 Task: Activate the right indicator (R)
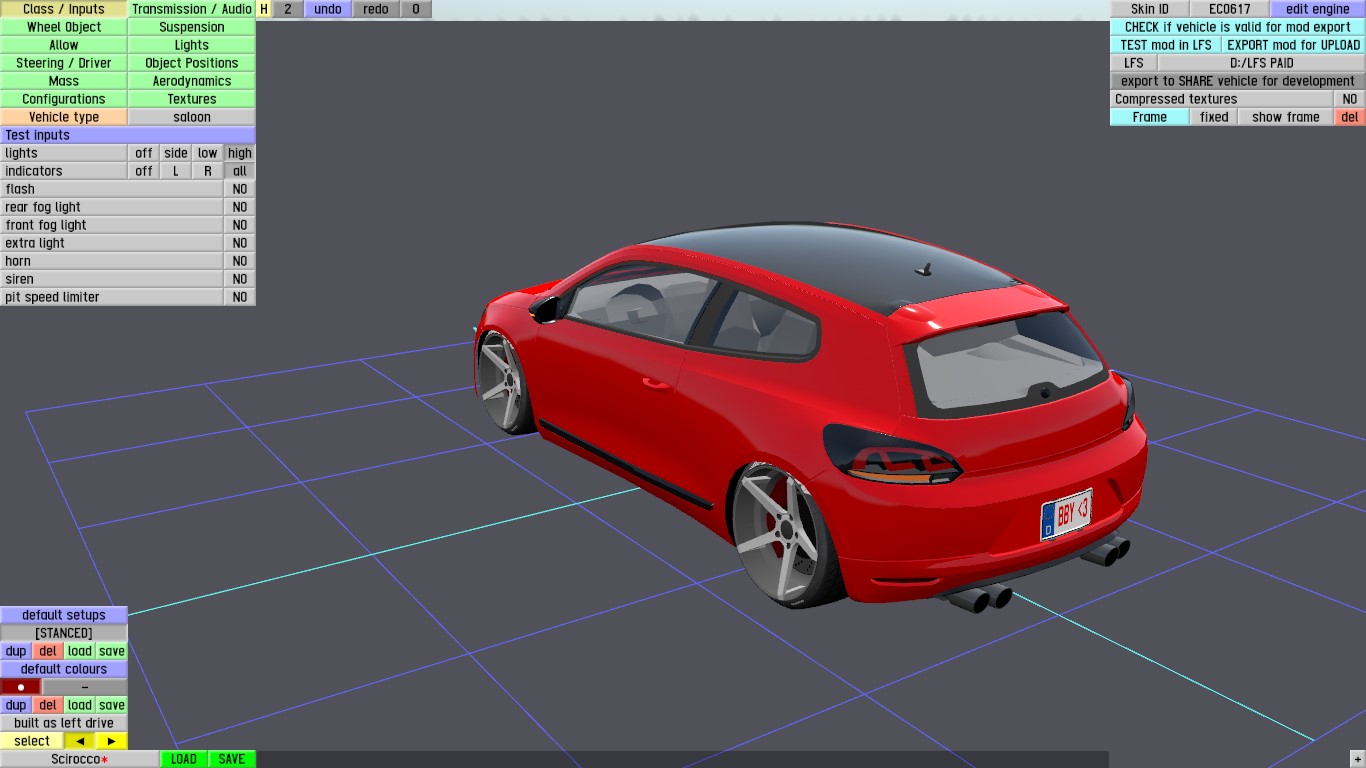click(208, 171)
